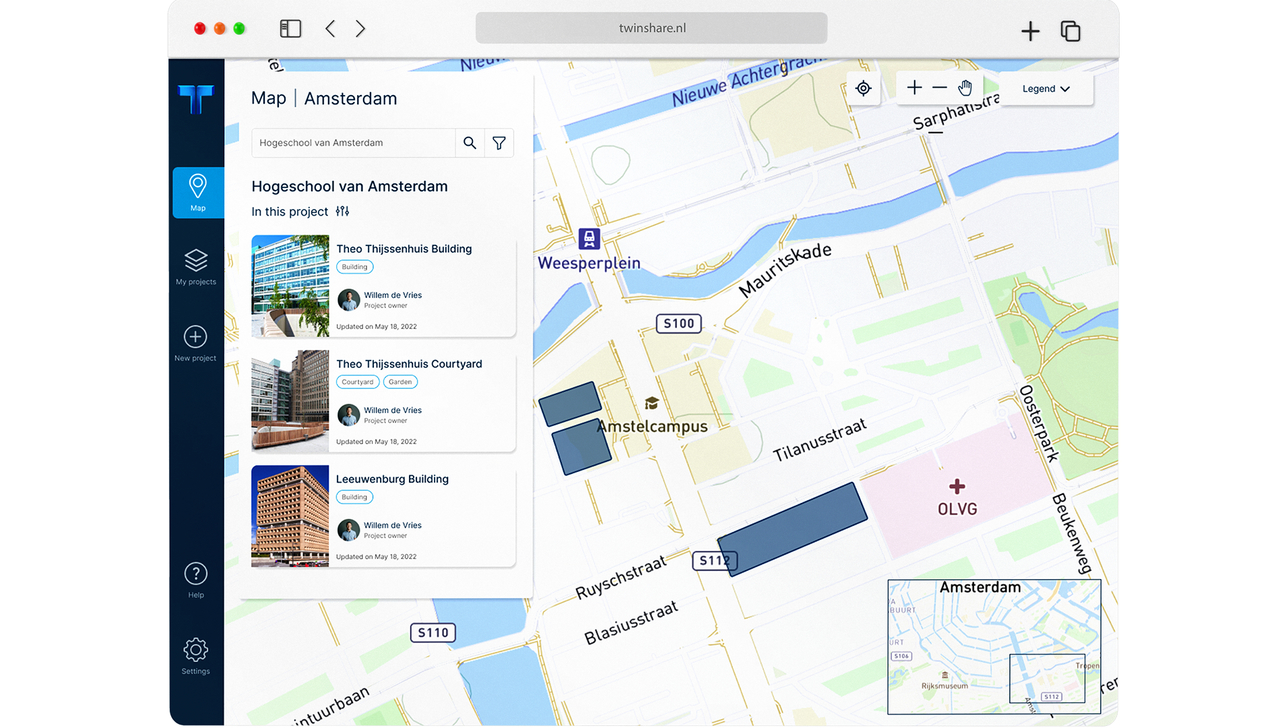
Task: Click the TwinShare logo in the sidebar
Action: [196, 99]
